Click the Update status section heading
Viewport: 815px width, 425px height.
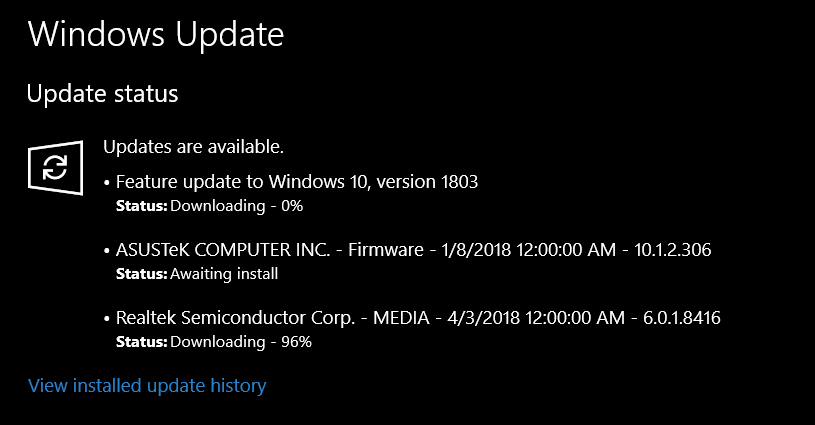pyautogui.click(x=102, y=94)
